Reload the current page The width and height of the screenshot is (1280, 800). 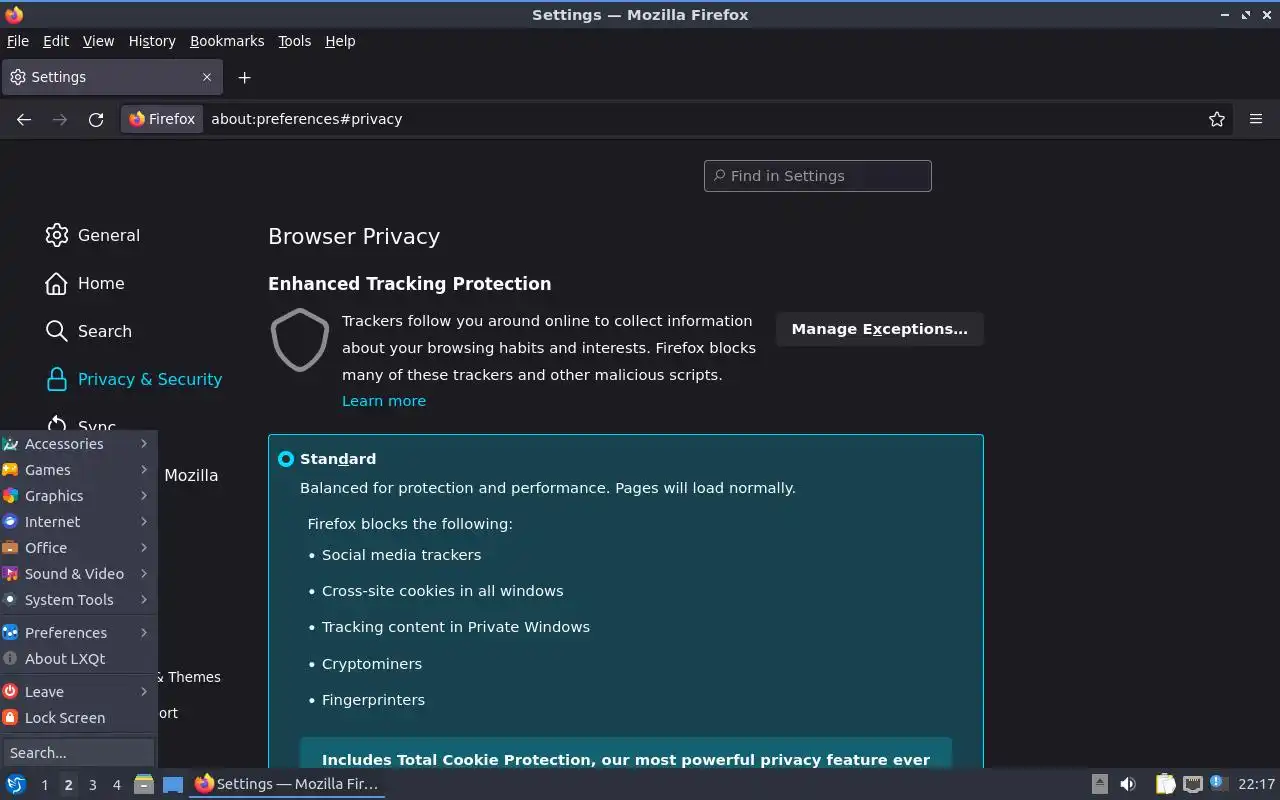coord(96,119)
